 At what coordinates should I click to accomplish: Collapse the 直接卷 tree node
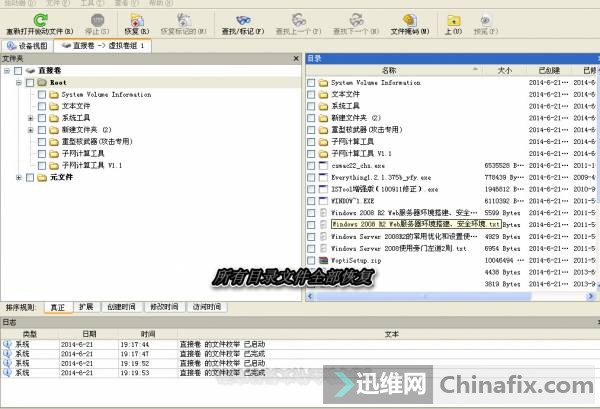(7, 71)
